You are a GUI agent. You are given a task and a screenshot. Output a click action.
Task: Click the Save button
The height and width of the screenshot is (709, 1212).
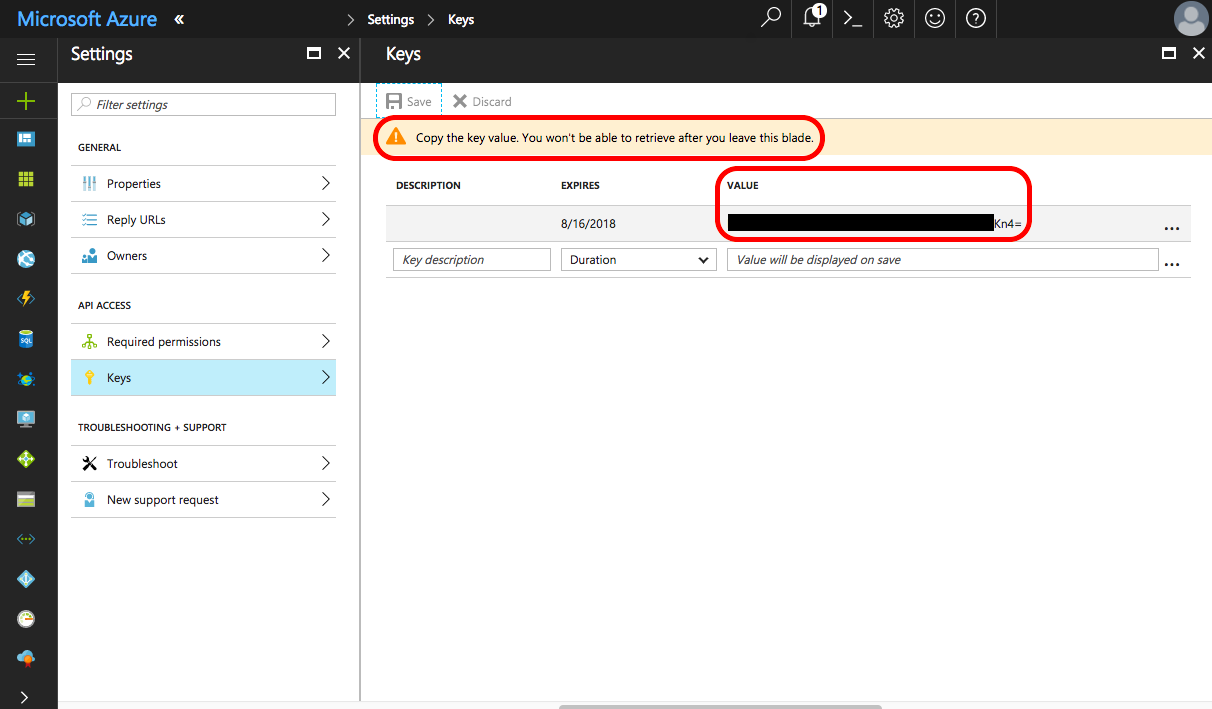click(x=409, y=101)
